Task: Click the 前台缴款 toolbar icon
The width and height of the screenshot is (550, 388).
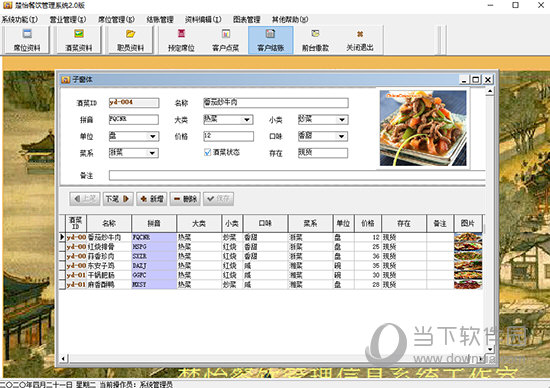Action: click(x=315, y=34)
